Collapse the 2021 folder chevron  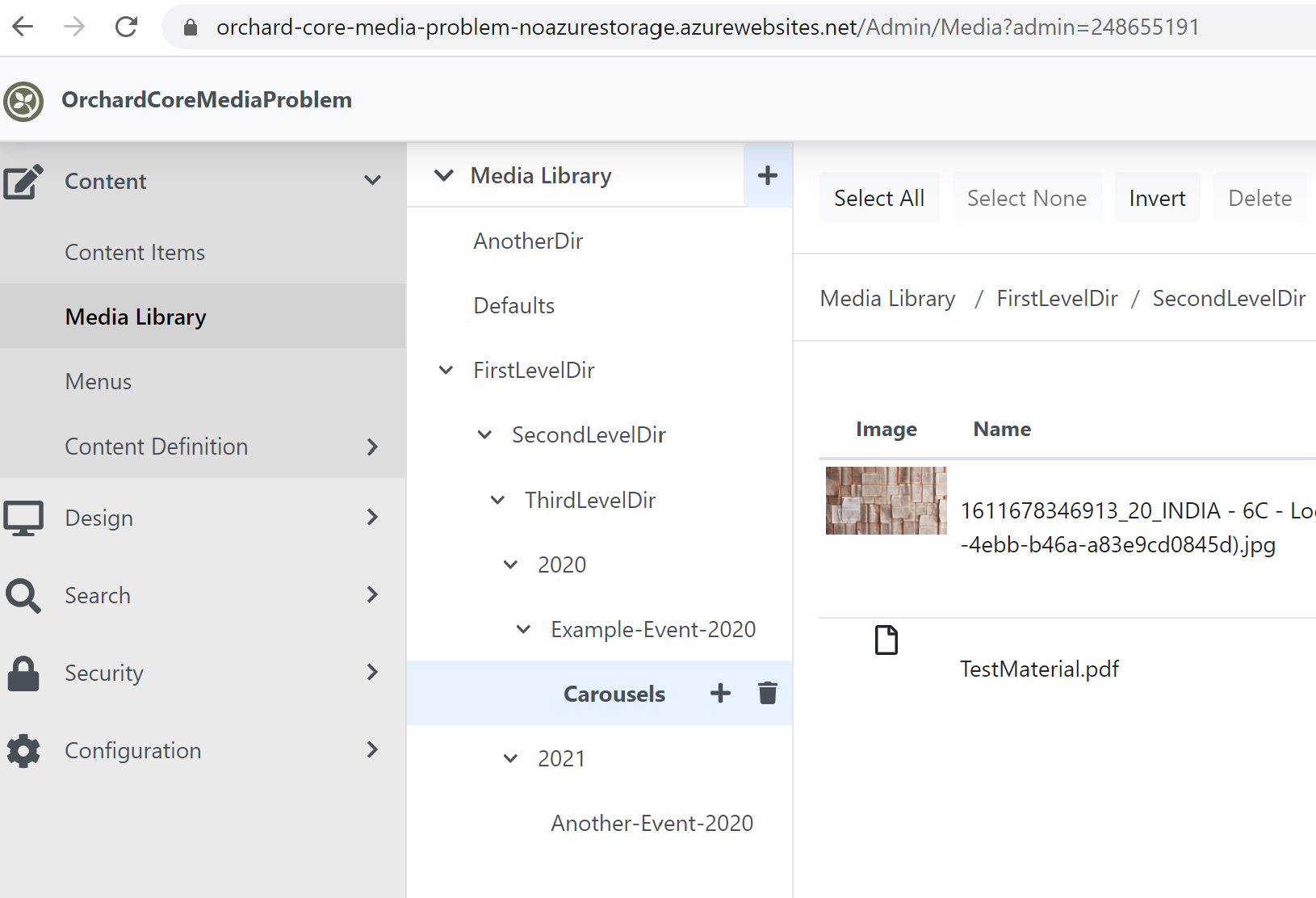point(509,757)
